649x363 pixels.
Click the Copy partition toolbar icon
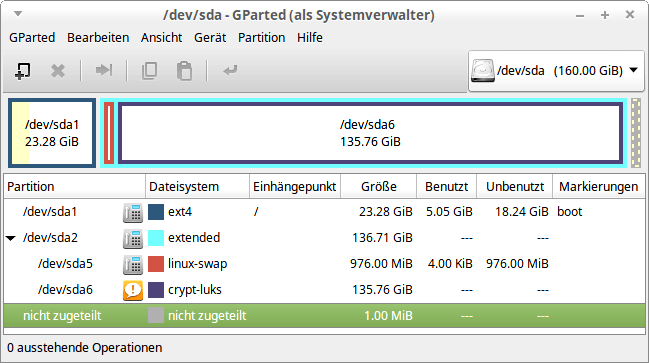click(149, 71)
